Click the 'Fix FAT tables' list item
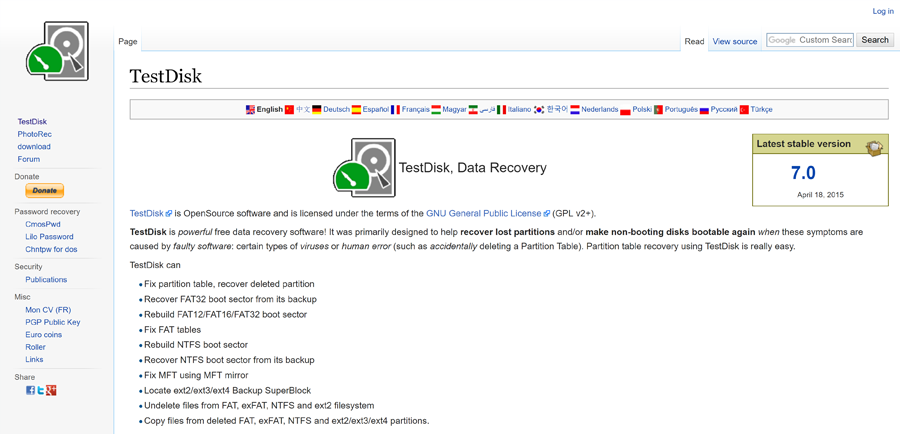Screen dimensions: 900x434 [x=172, y=330]
